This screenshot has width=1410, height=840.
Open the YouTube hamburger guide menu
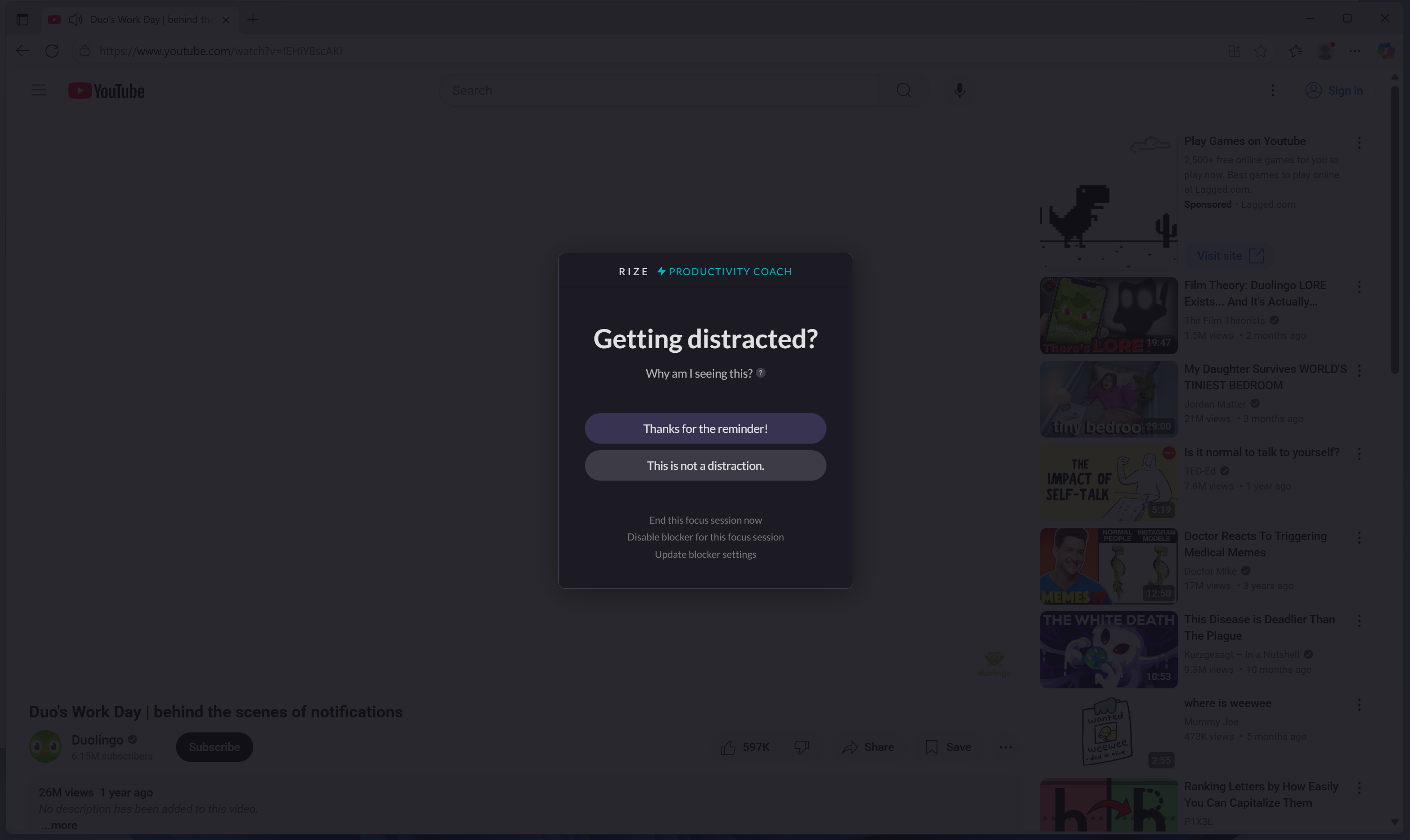click(38, 89)
